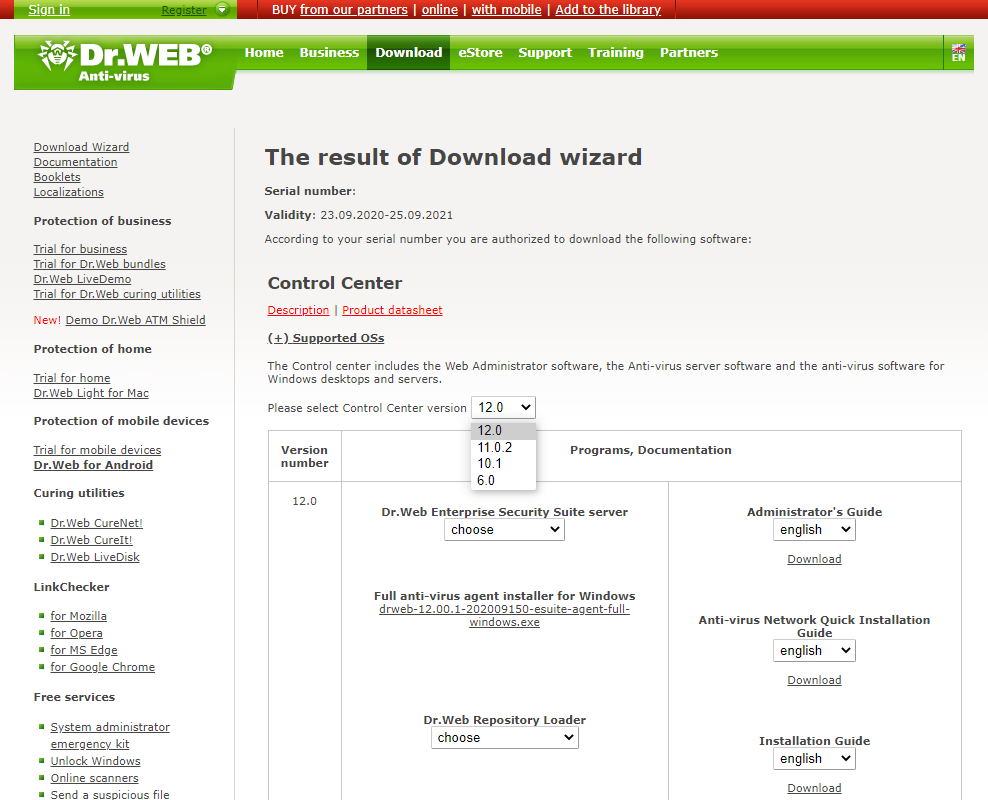This screenshot has width=988, height=800.
Task: Open Send a suspicious file link
Action: pyautogui.click(x=110, y=794)
